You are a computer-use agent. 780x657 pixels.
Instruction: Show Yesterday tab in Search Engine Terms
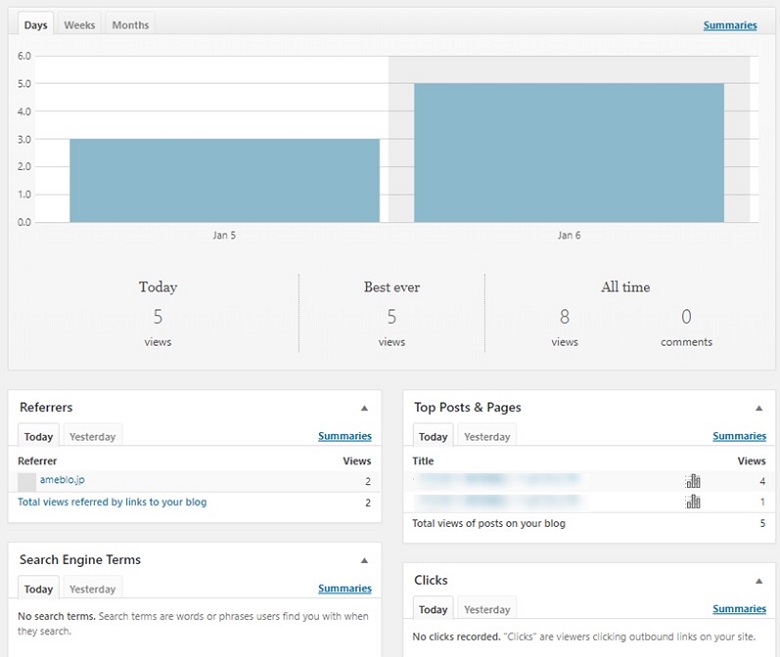pyautogui.click(x=92, y=589)
